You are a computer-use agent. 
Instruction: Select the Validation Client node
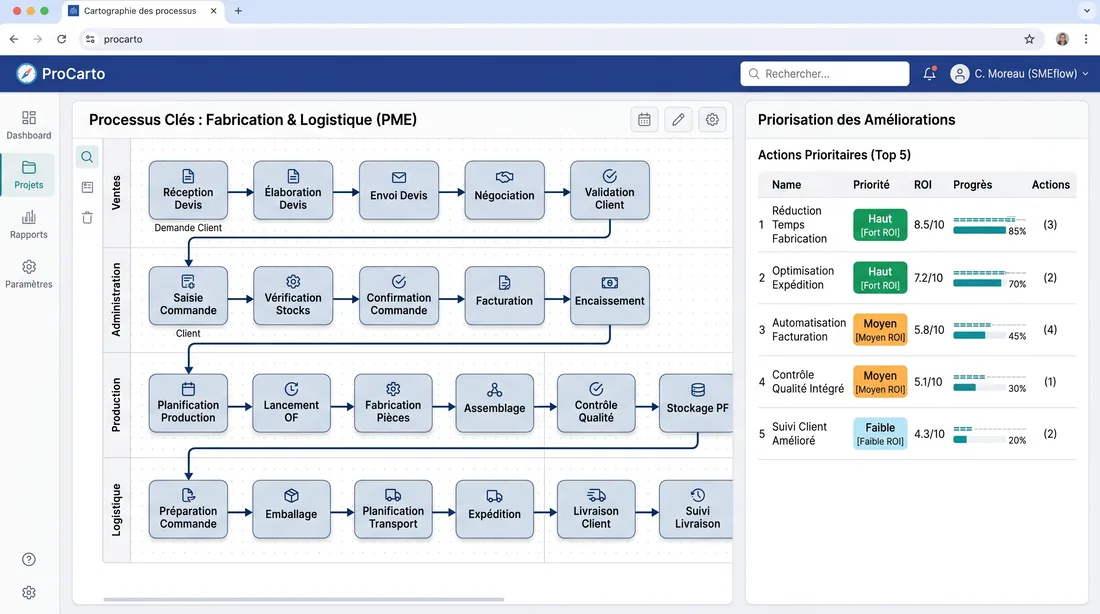coord(610,190)
